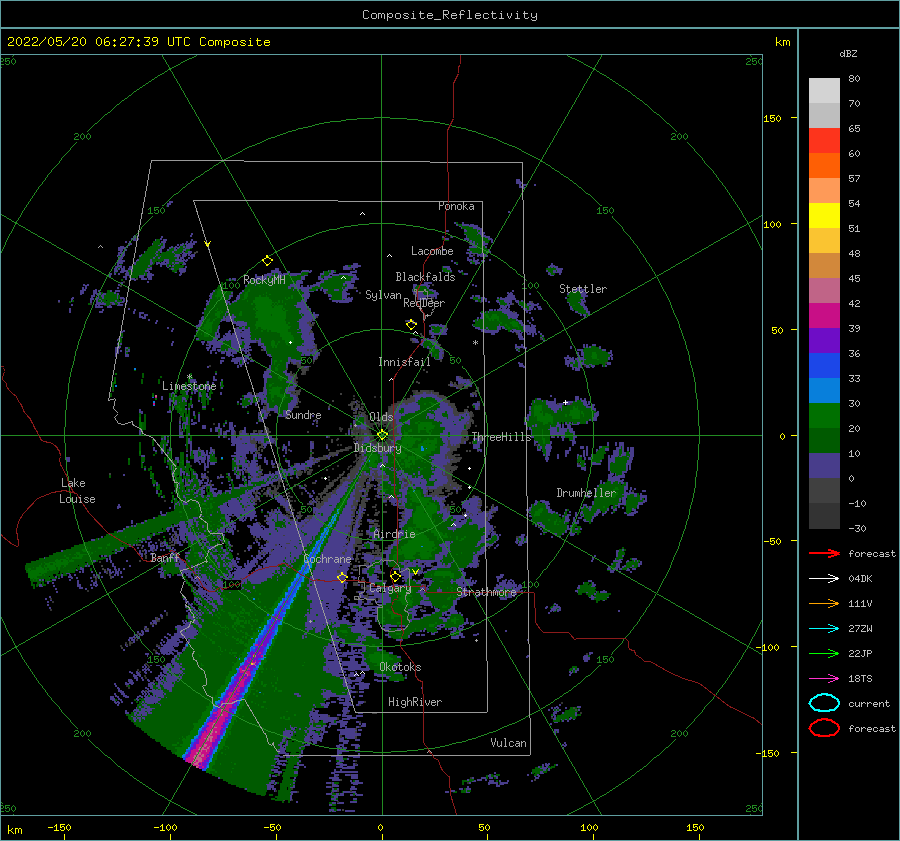Select the Blackfalds label
Viewport: 900px width, 841px height.
[425, 277]
